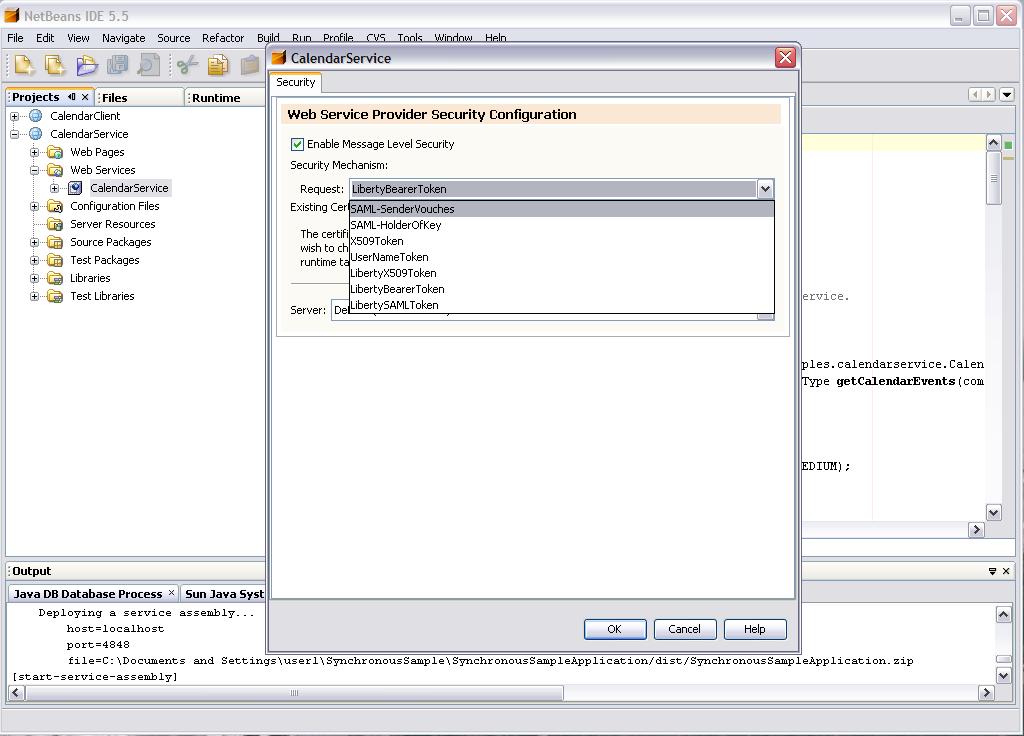This screenshot has width=1024, height=736.
Task: Click OK in CalendarService dialog
Action: [x=615, y=629]
